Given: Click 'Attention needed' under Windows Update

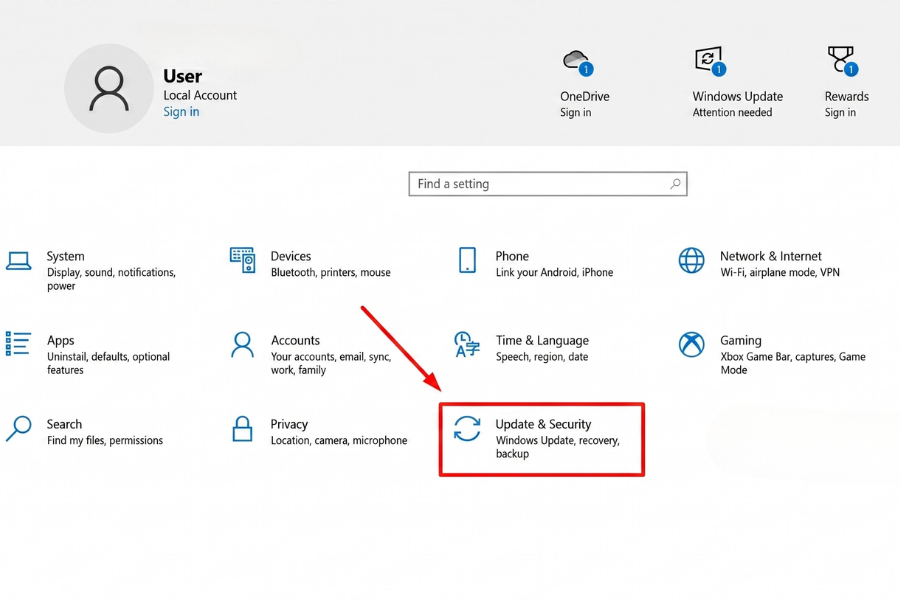Looking at the screenshot, I should pyautogui.click(x=732, y=113).
